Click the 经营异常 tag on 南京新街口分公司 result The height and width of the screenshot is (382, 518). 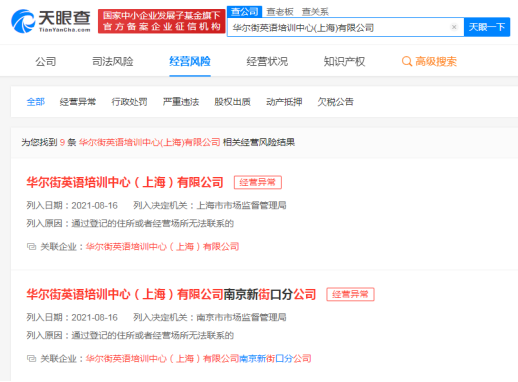tap(350, 294)
